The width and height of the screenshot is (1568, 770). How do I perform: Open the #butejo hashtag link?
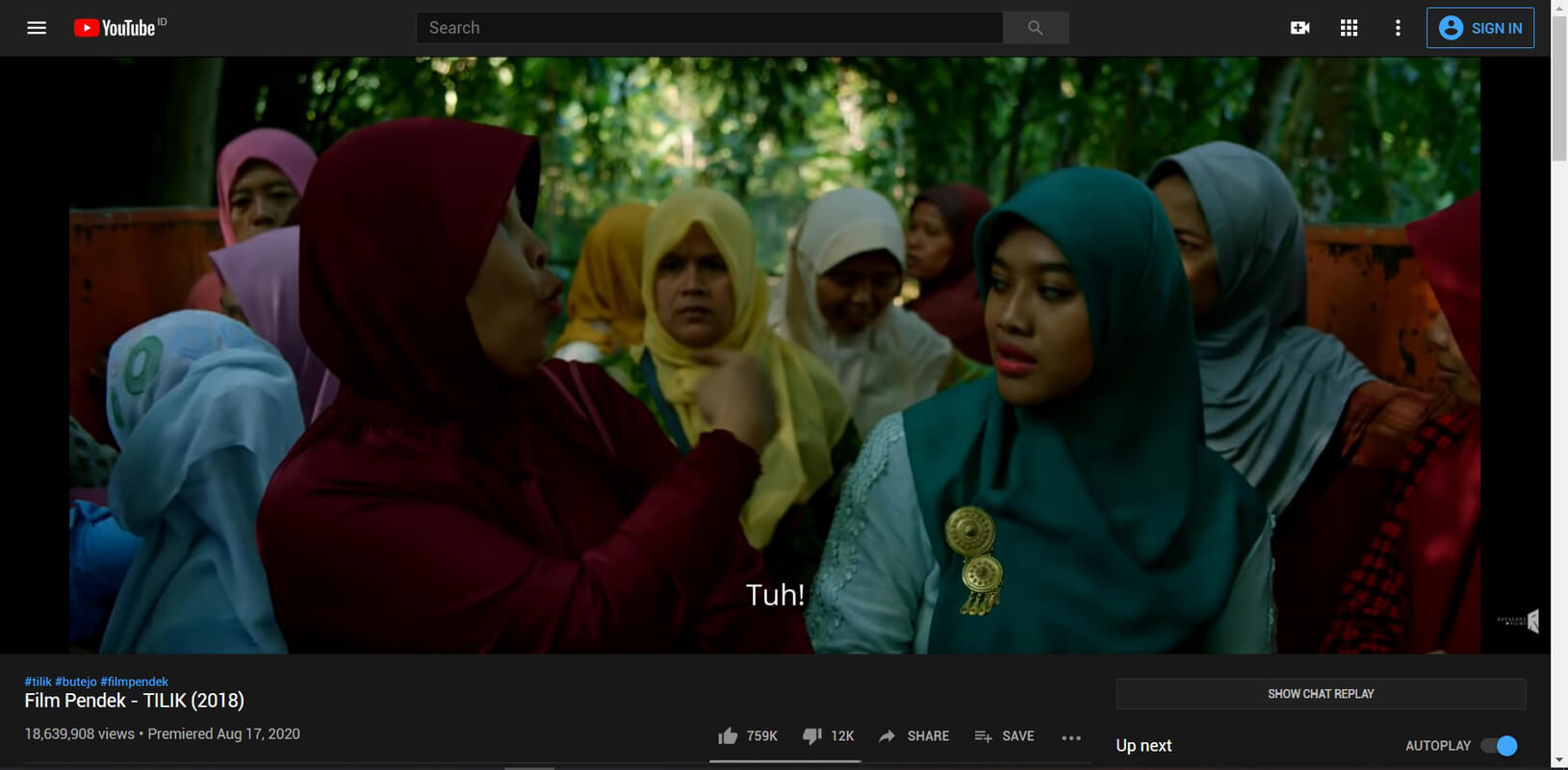(76, 681)
